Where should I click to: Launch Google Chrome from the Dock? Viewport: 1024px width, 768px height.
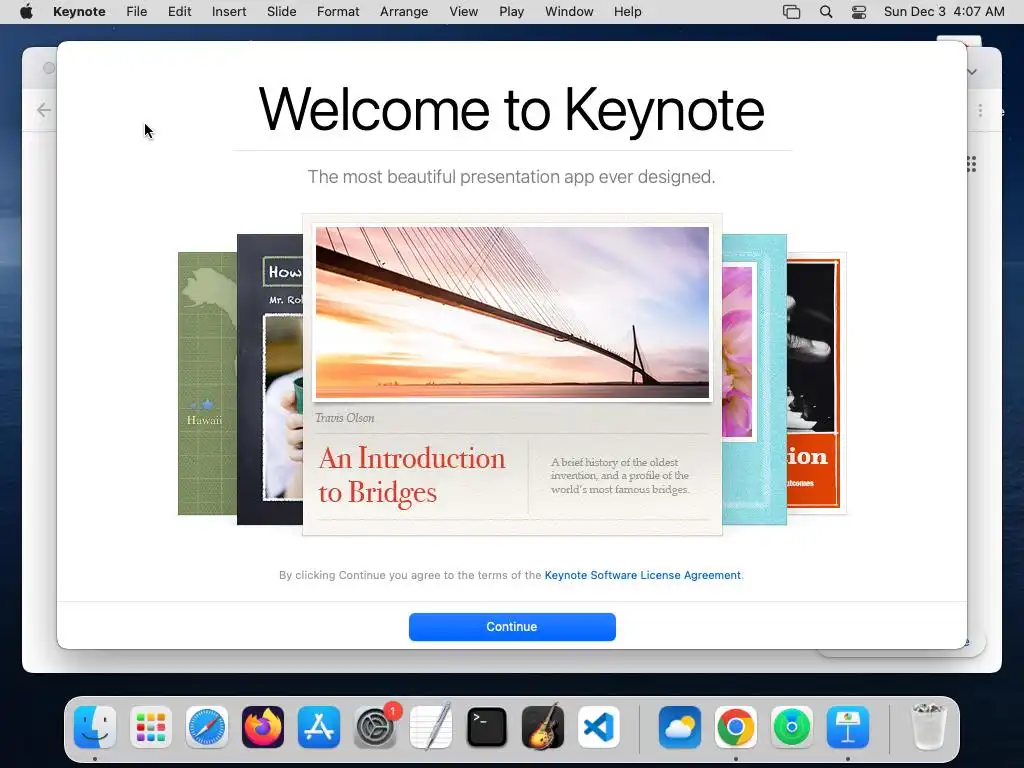tap(735, 727)
